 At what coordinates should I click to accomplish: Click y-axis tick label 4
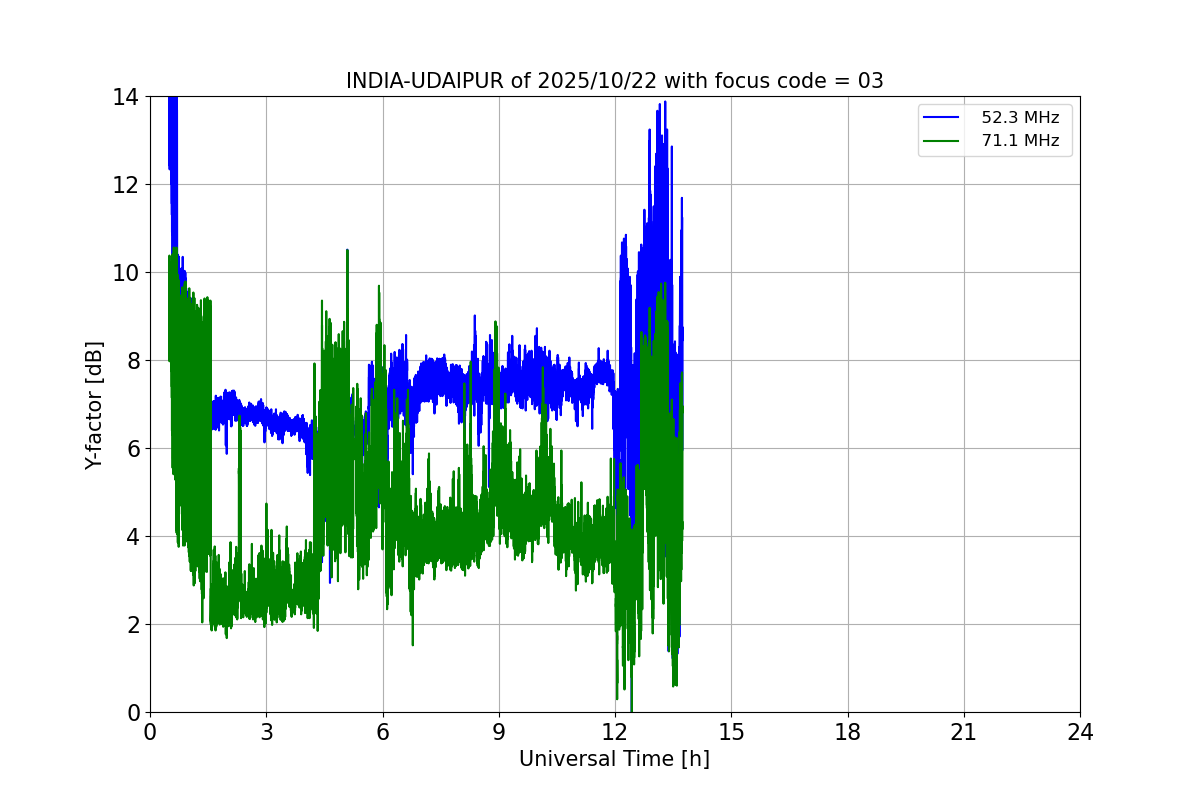133,537
